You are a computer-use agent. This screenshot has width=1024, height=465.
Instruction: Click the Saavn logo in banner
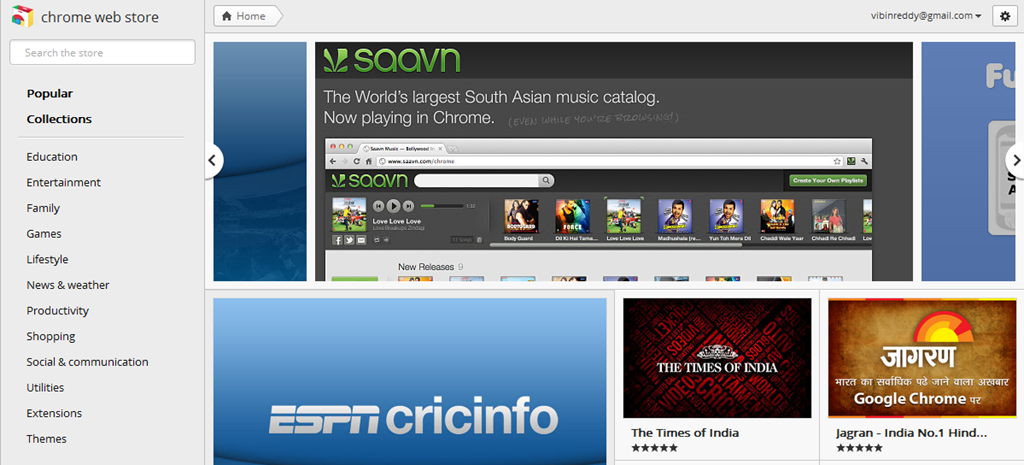[392, 60]
